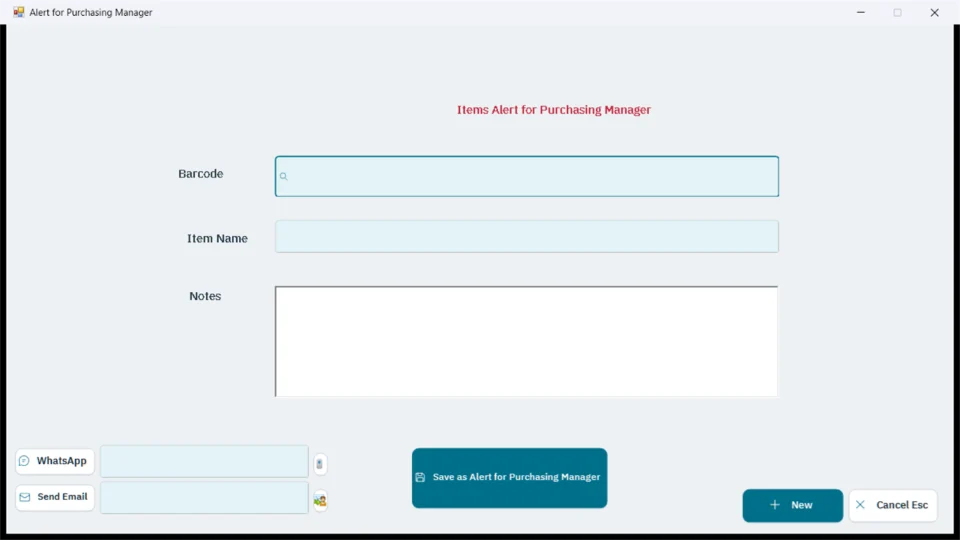Screen dimensions: 960x540
Task: Click the Notes label
Action: [205, 296]
